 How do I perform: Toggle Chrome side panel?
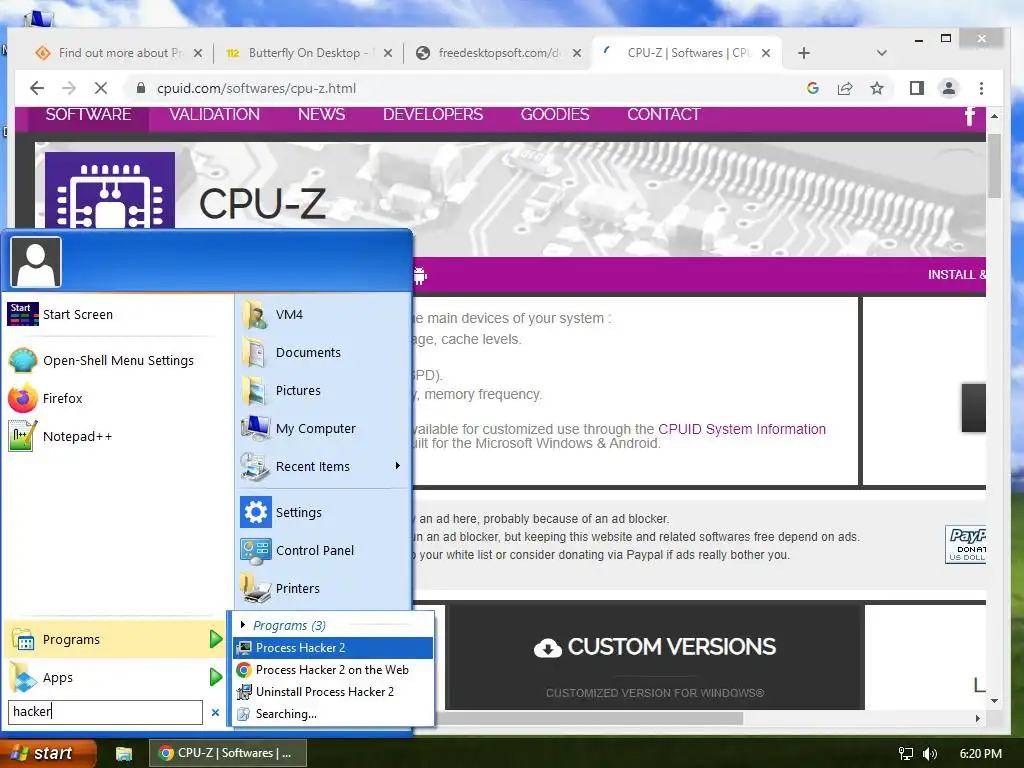[917, 88]
